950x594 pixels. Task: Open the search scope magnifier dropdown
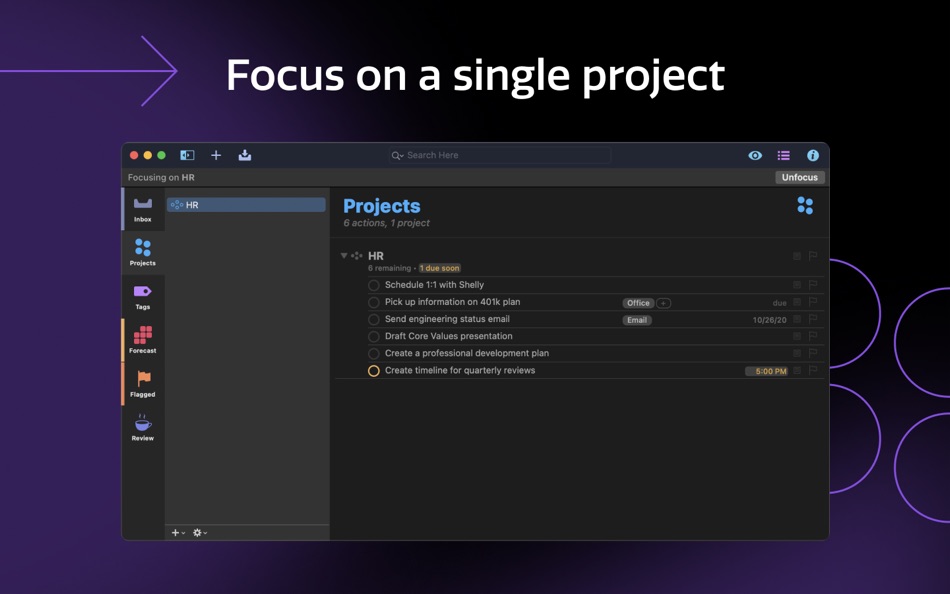(397, 156)
